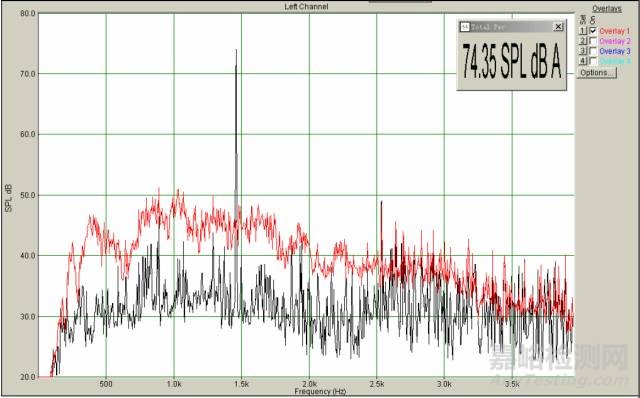Click the Set button numbered 2
This screenshot has width=640, height=398.
(x=582, y=41)
